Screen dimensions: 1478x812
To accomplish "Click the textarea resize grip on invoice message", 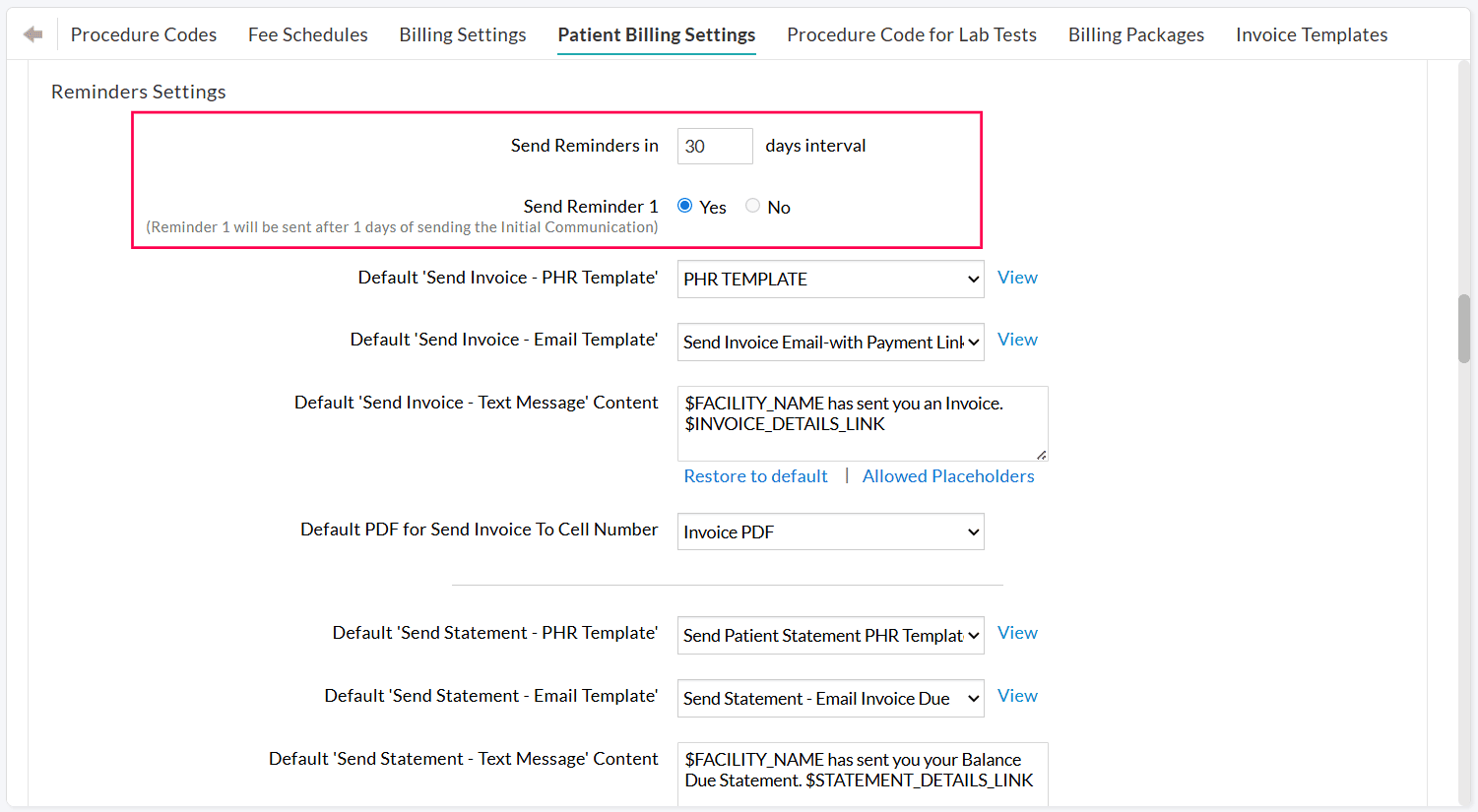I will [1042, 455].
